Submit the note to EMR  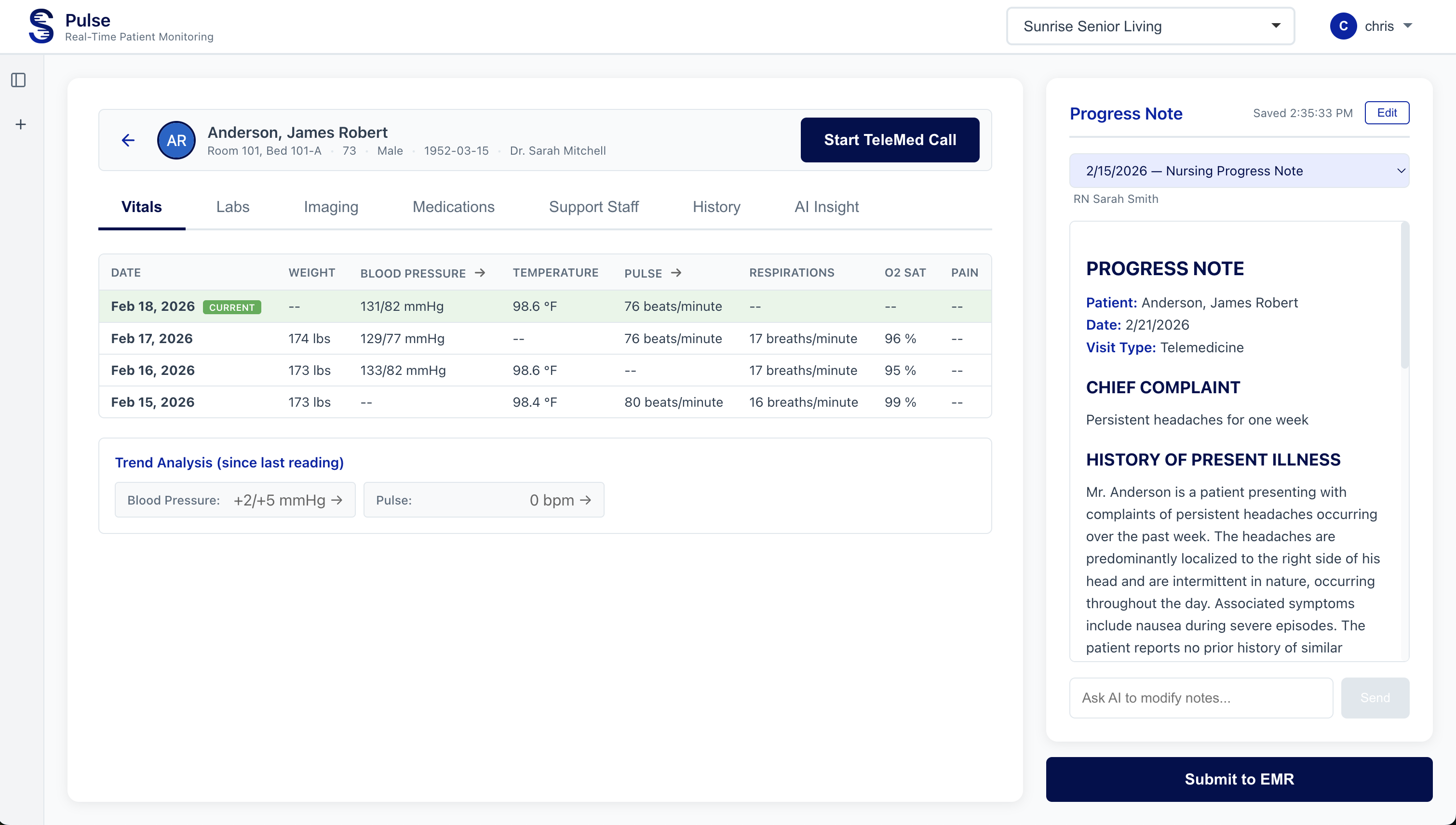1239,779
